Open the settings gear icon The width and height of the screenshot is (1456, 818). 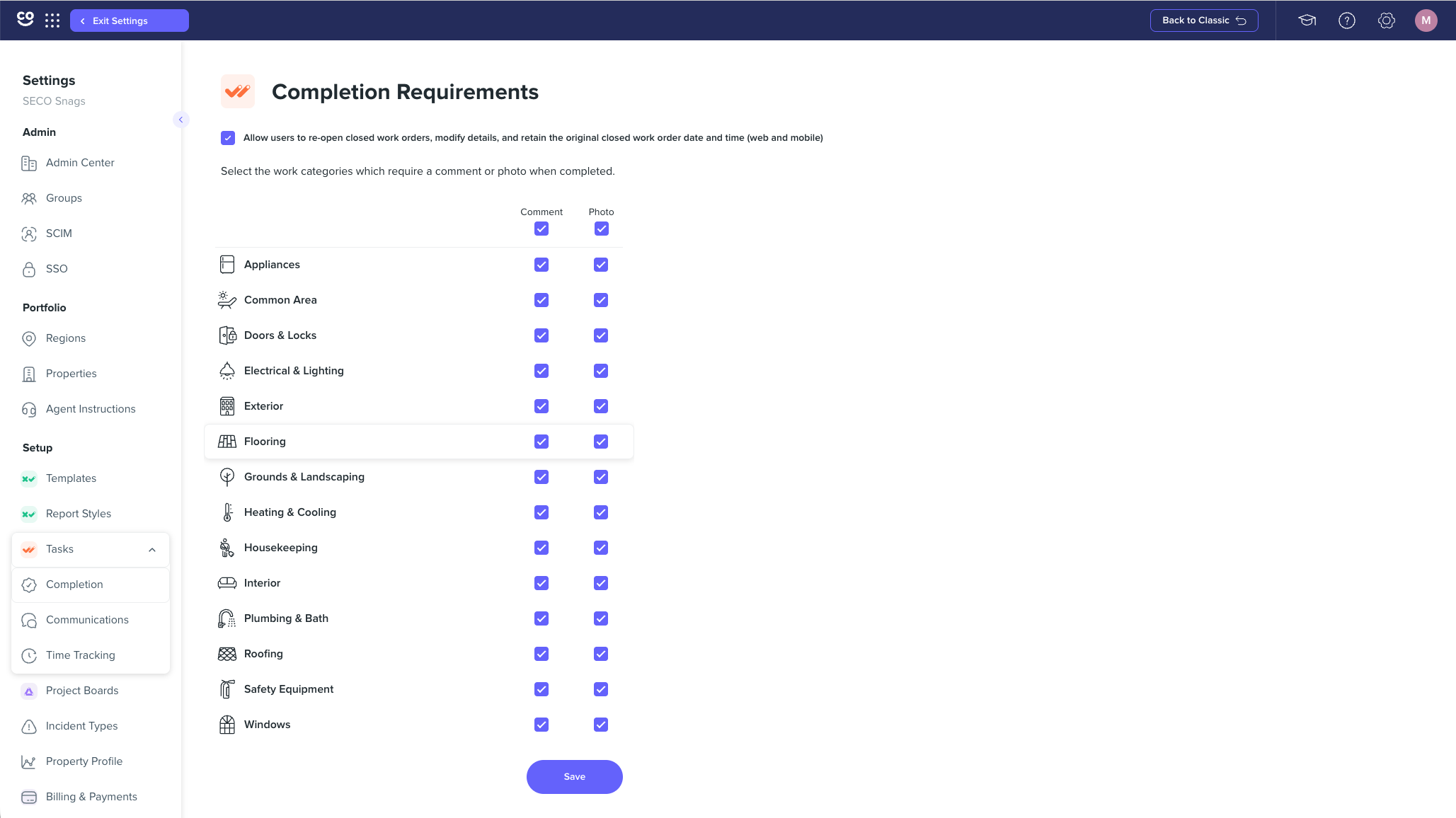1386,21
